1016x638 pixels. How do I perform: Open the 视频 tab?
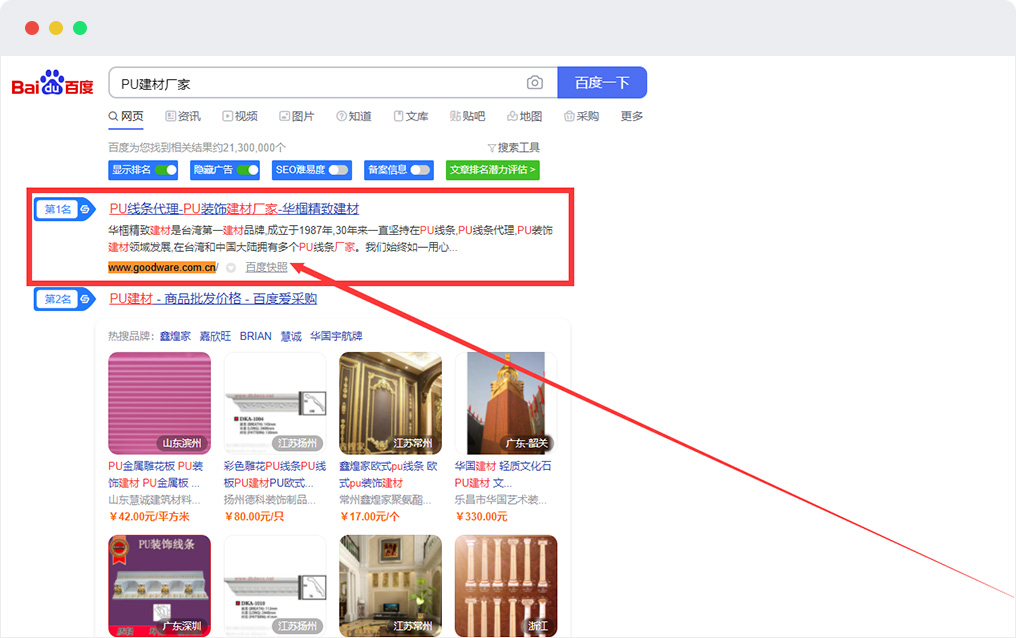(240, 116)
